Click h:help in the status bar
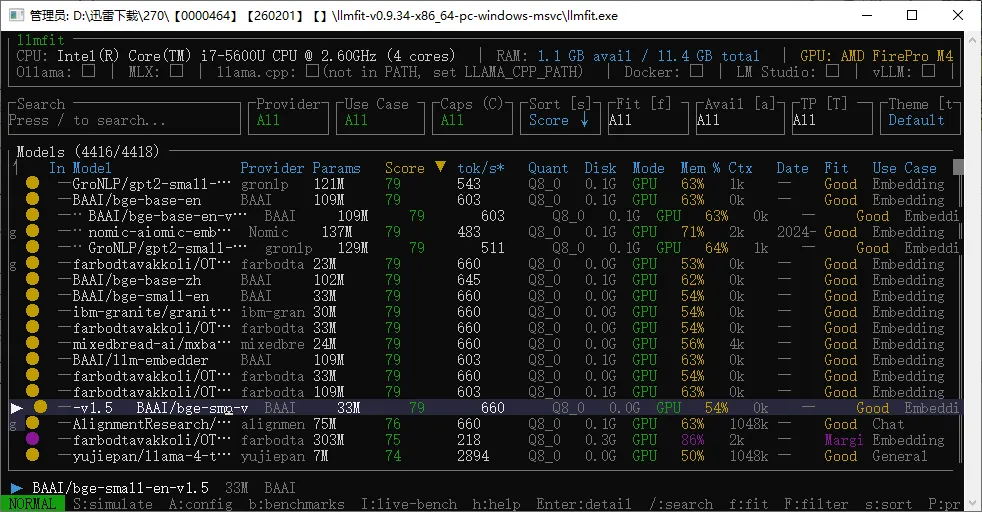982x512 pixels. tap(496, 504)
